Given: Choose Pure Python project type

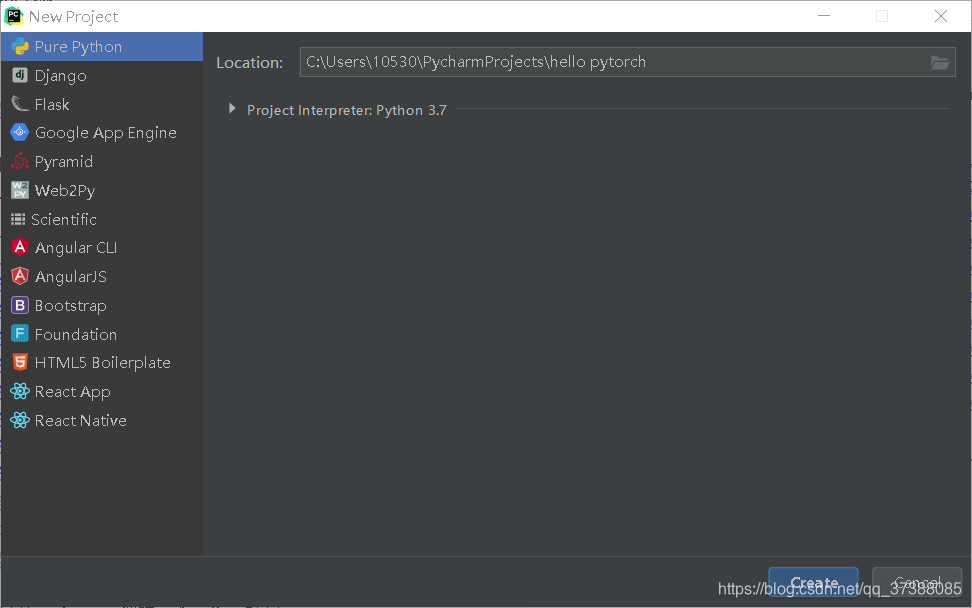Looking at the screenshot, I should click(102, 46).
